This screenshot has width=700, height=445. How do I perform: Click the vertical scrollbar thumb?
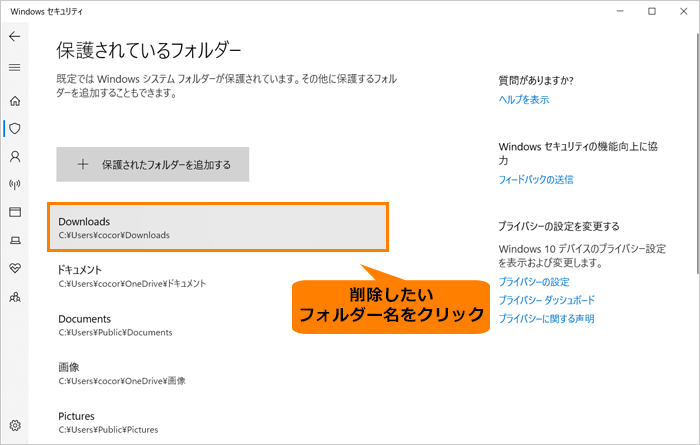pos(697,153)
